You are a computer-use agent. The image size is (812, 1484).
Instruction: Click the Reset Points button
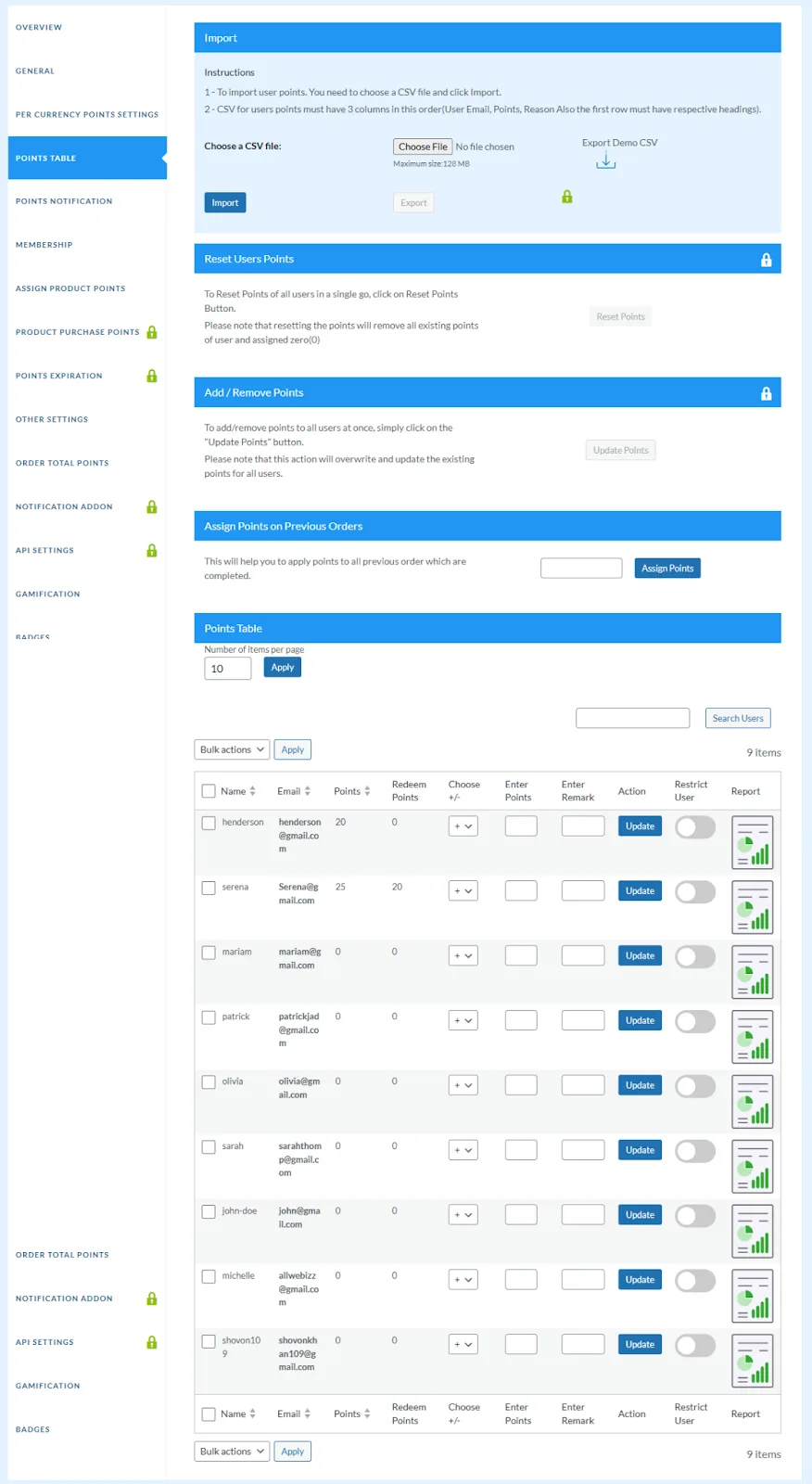pos(621,317)
